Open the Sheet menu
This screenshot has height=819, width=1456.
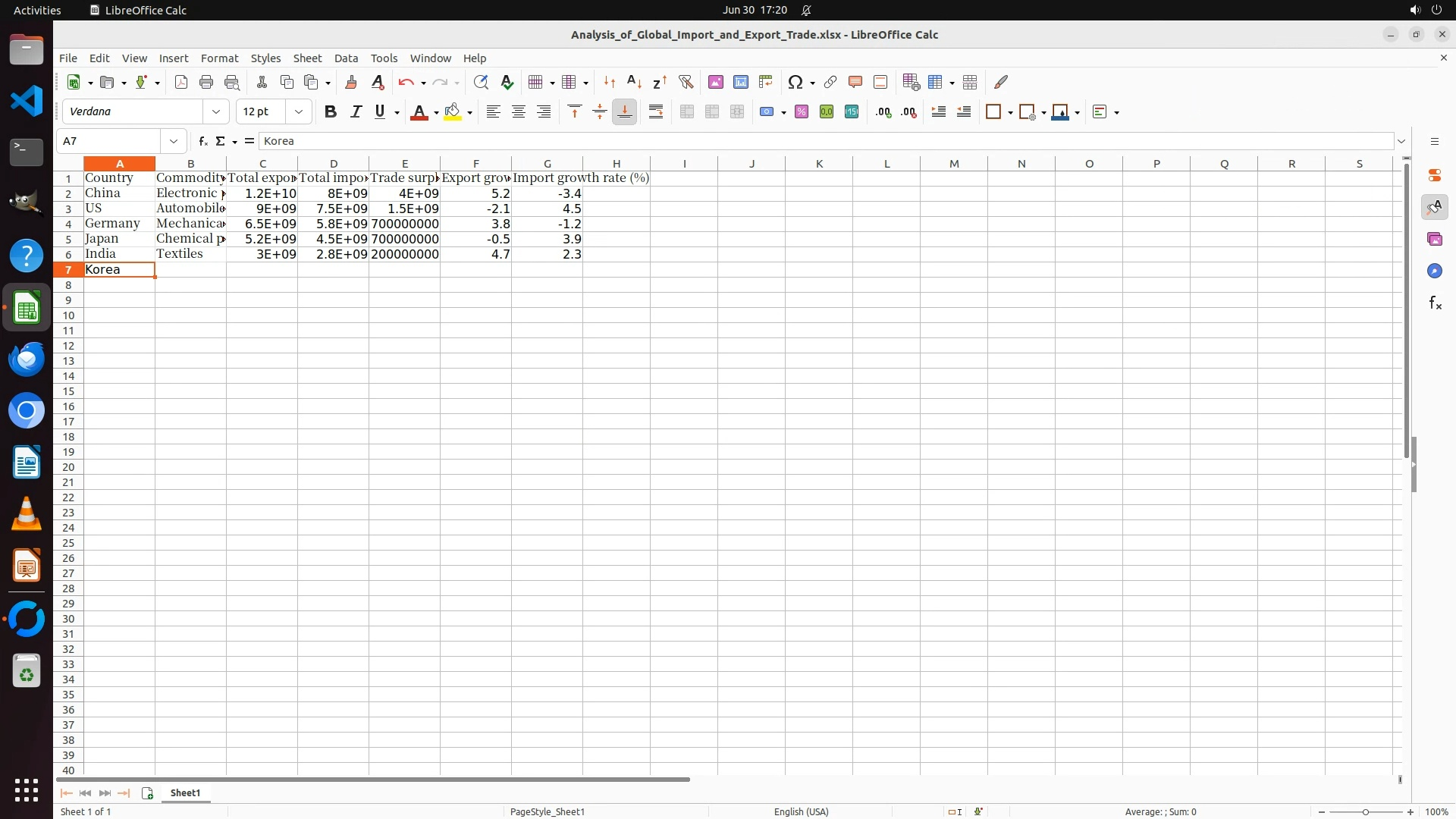[x=307, y=58]
